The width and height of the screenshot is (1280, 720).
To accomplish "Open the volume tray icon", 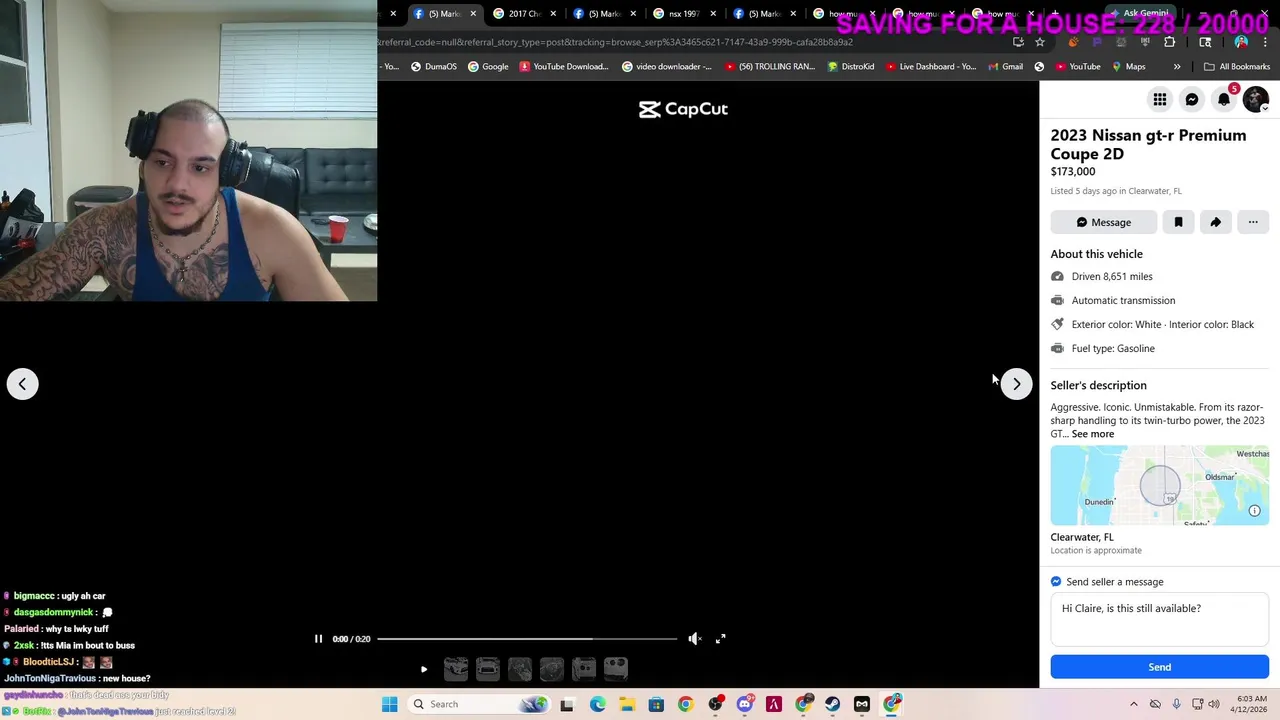I will pyautogui.click(x=1215, y=704).
